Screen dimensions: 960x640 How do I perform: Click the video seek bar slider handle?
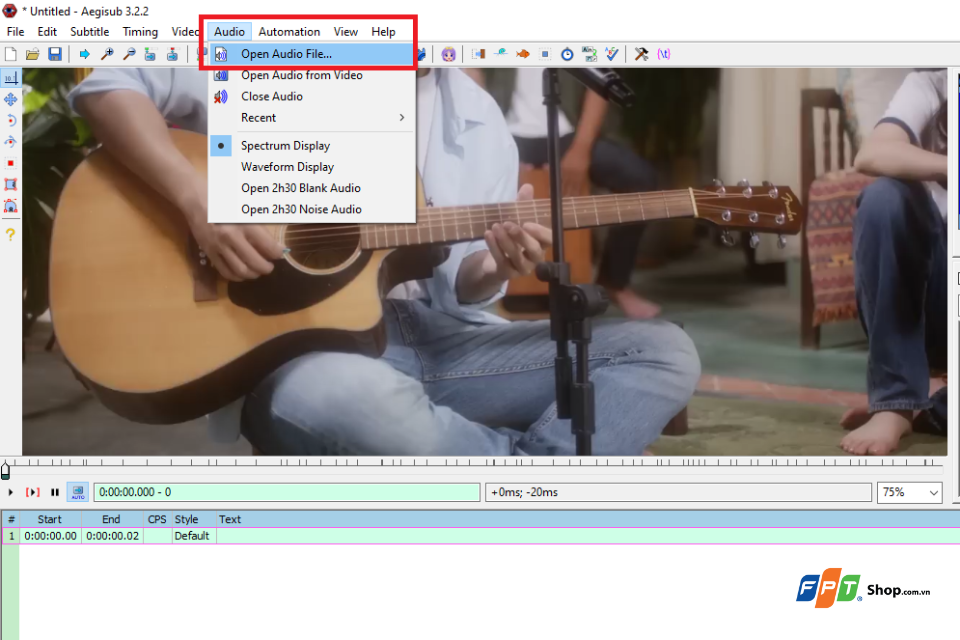pos(6,470)
